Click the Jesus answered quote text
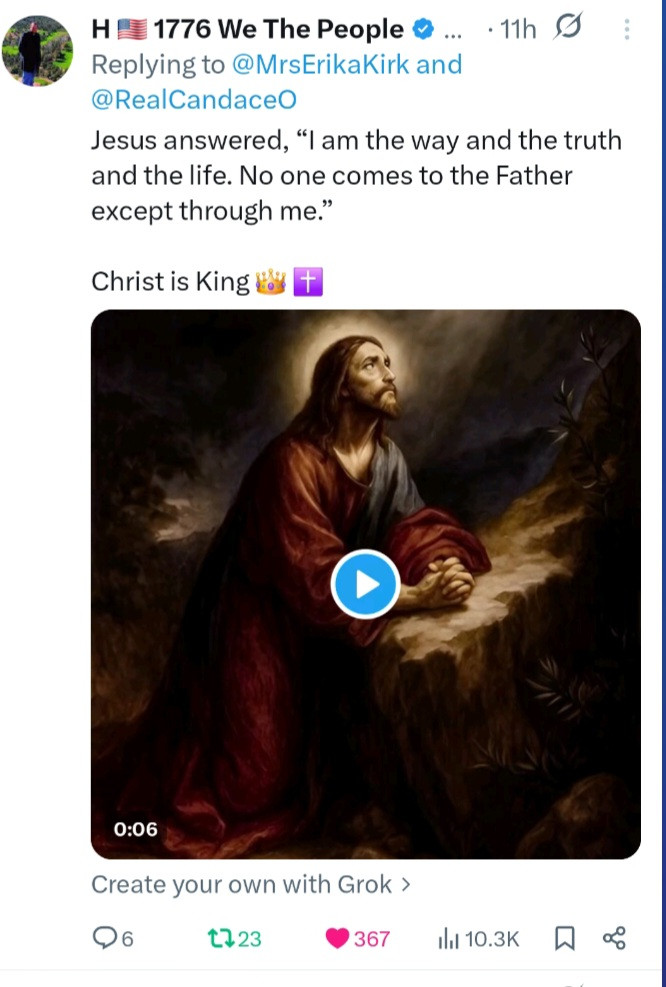Viewport: 666px width, 987px height. click(355, 176)
